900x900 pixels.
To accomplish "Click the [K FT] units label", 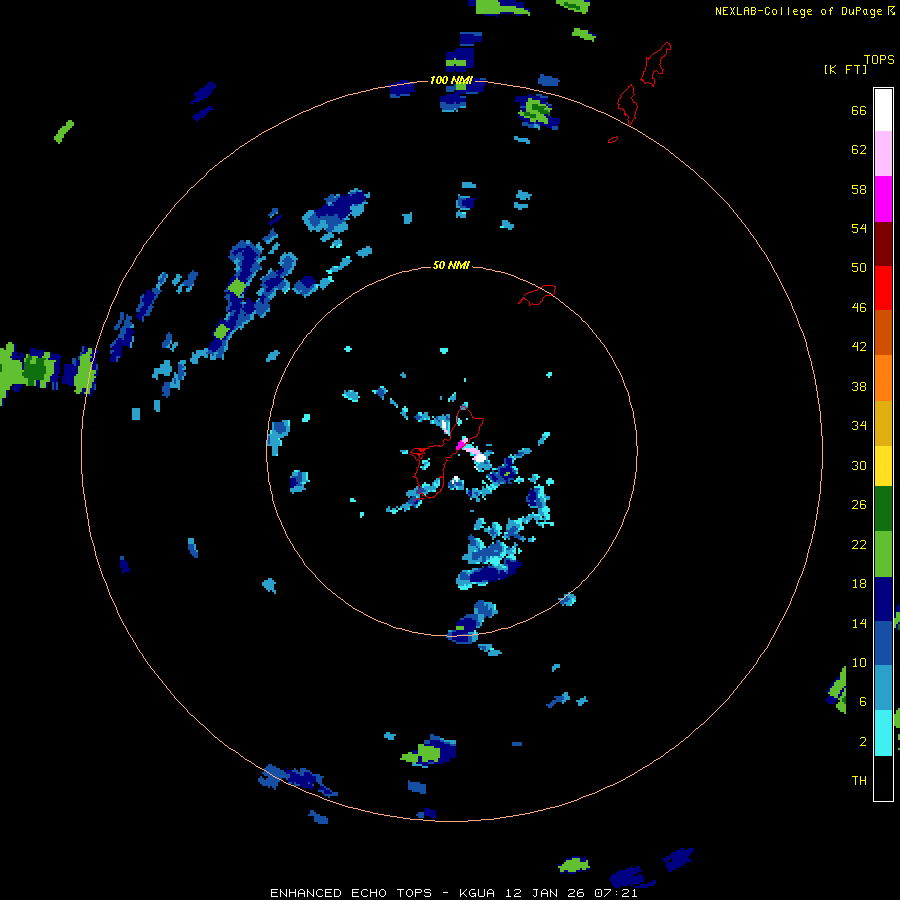I will tap(845, 69).
